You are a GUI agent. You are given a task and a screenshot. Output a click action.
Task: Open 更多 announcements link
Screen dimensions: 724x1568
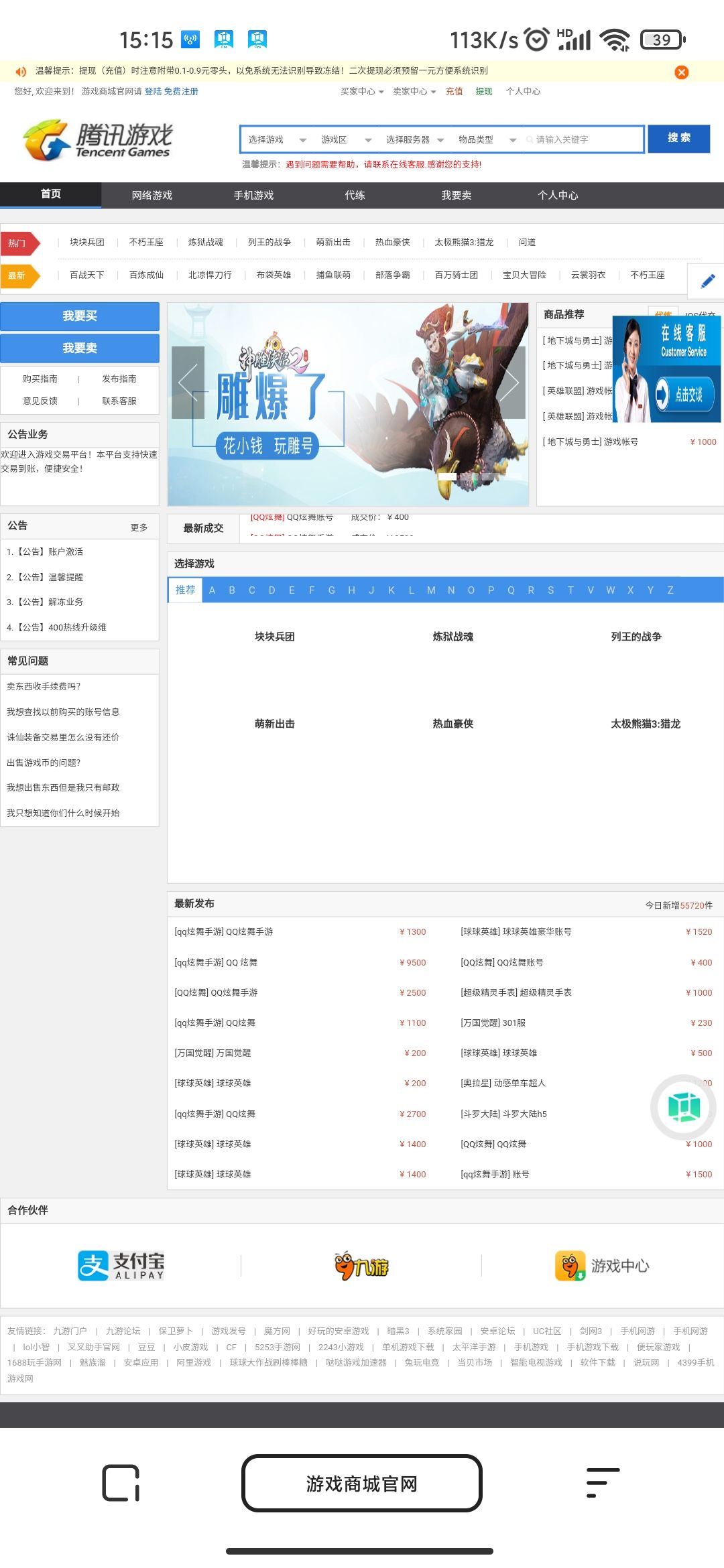(x=139, y=527)
